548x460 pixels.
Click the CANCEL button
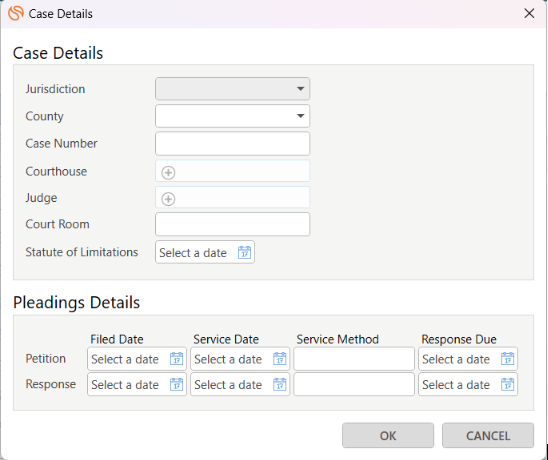488,436
